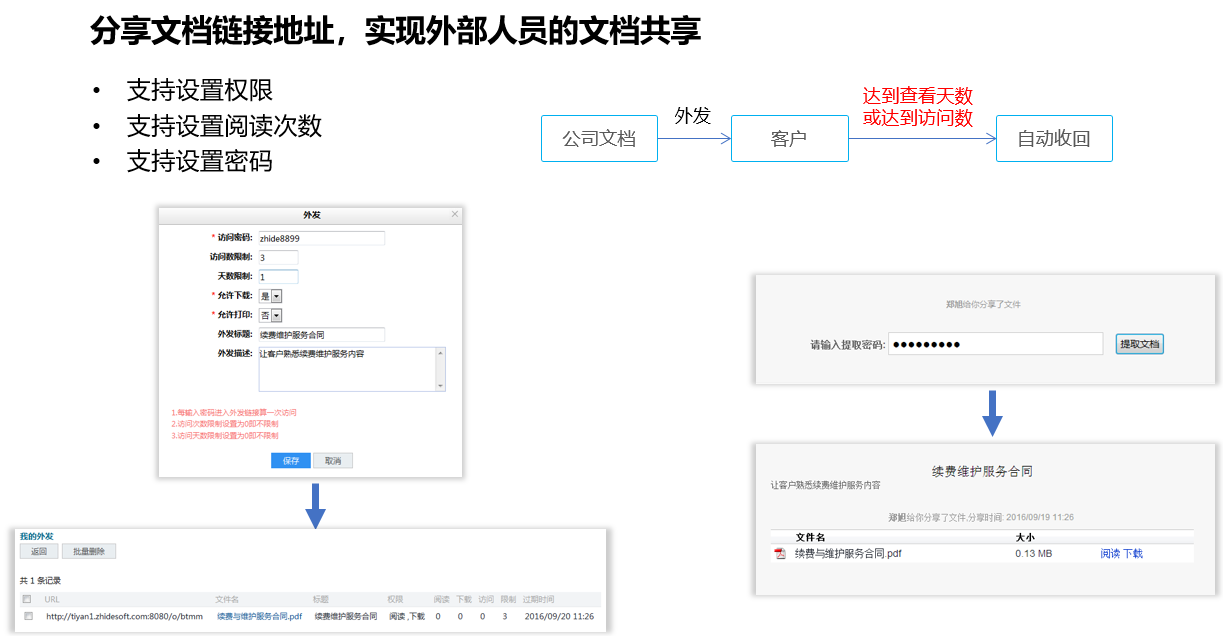
Task: Open the 续费与维护服务合同.pdf link in 我的外发 list
Action: tap(259, 616)
